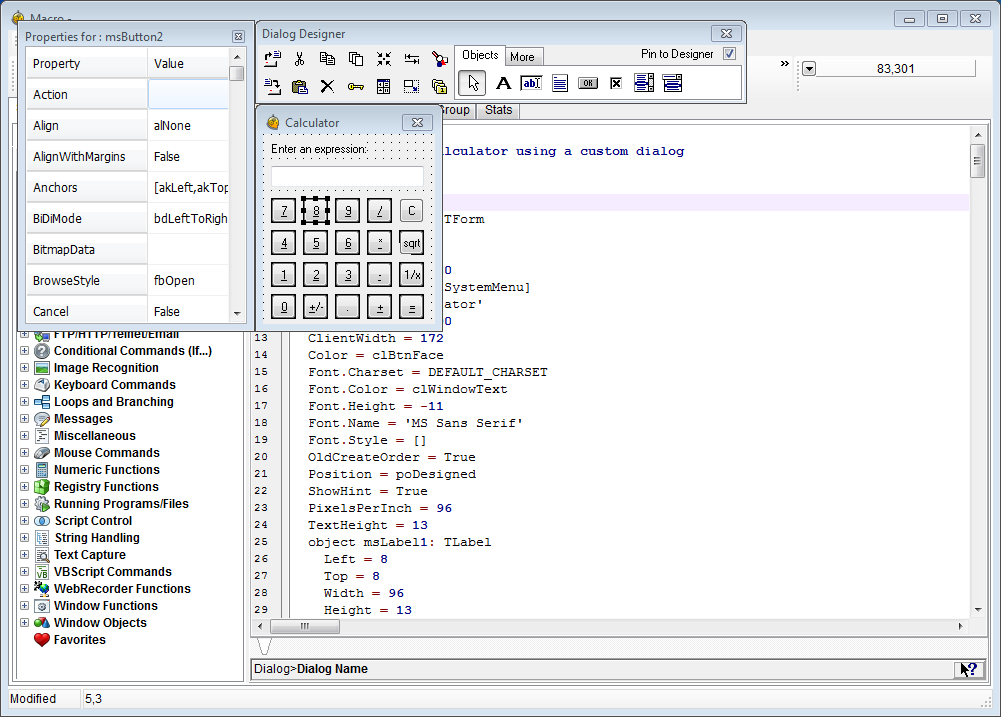
Task: Click the stacked folders icon in Dialog Designer
Action: point(439,86)
